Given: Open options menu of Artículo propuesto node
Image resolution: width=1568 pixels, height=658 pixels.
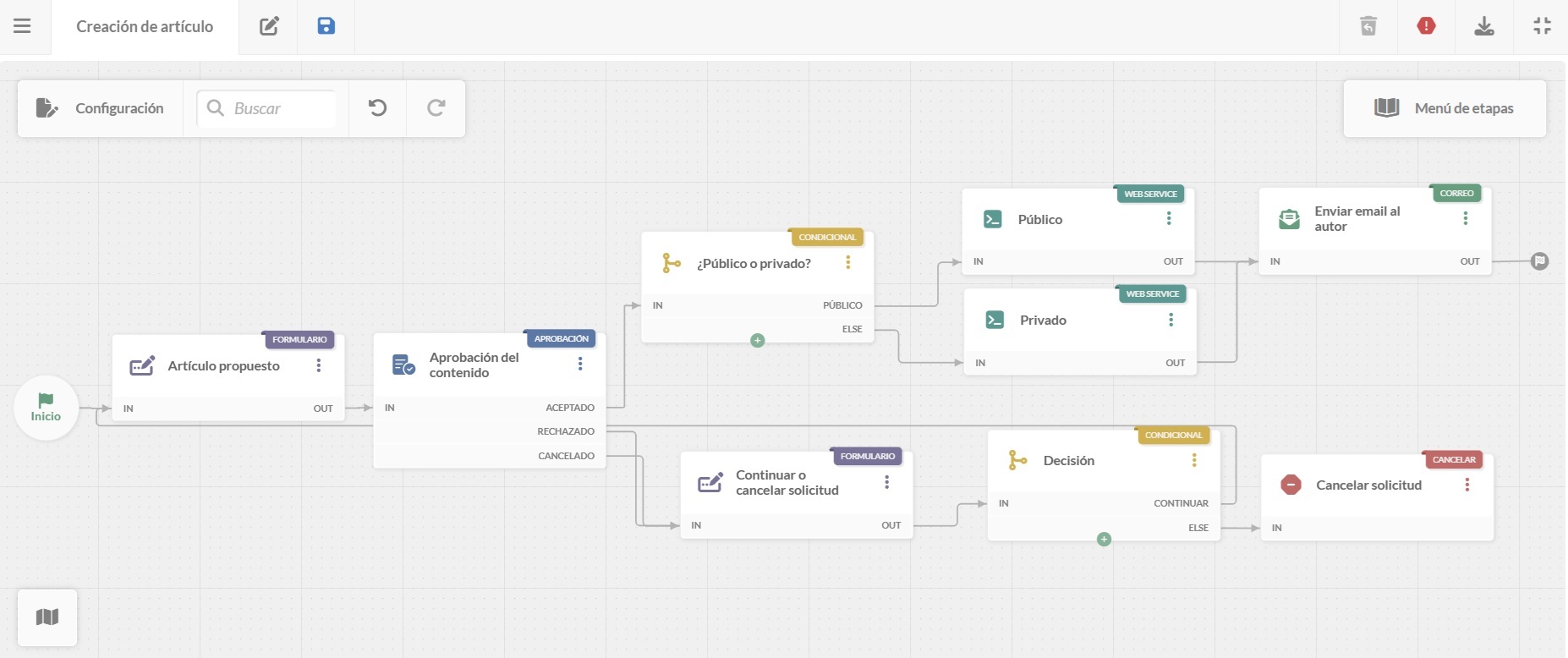Looking at the screenshot, I should click(x=319, y=365).
